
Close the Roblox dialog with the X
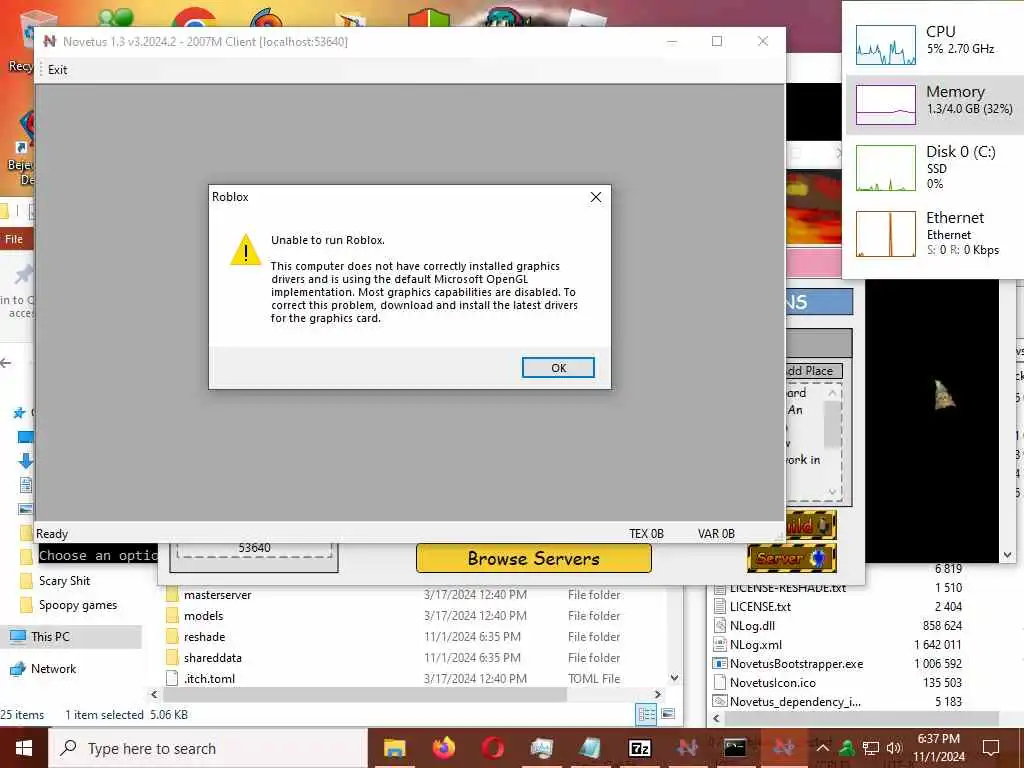tap(596, 197)
